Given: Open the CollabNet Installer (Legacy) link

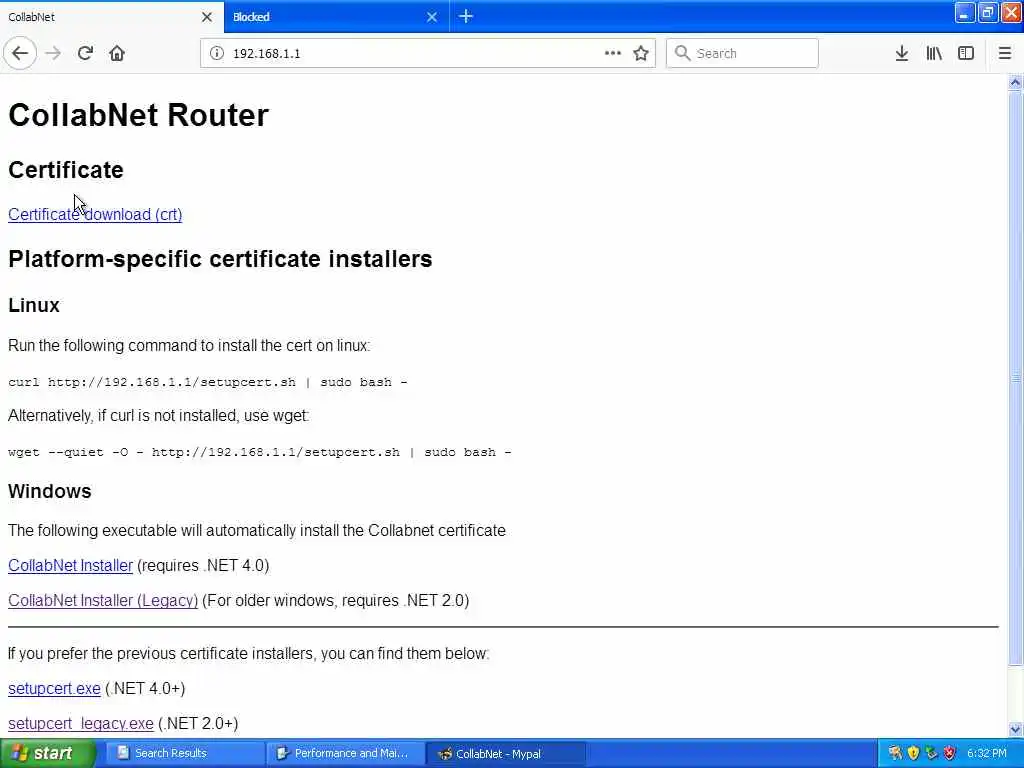Looking at the screenshot, I should (103, 600).
